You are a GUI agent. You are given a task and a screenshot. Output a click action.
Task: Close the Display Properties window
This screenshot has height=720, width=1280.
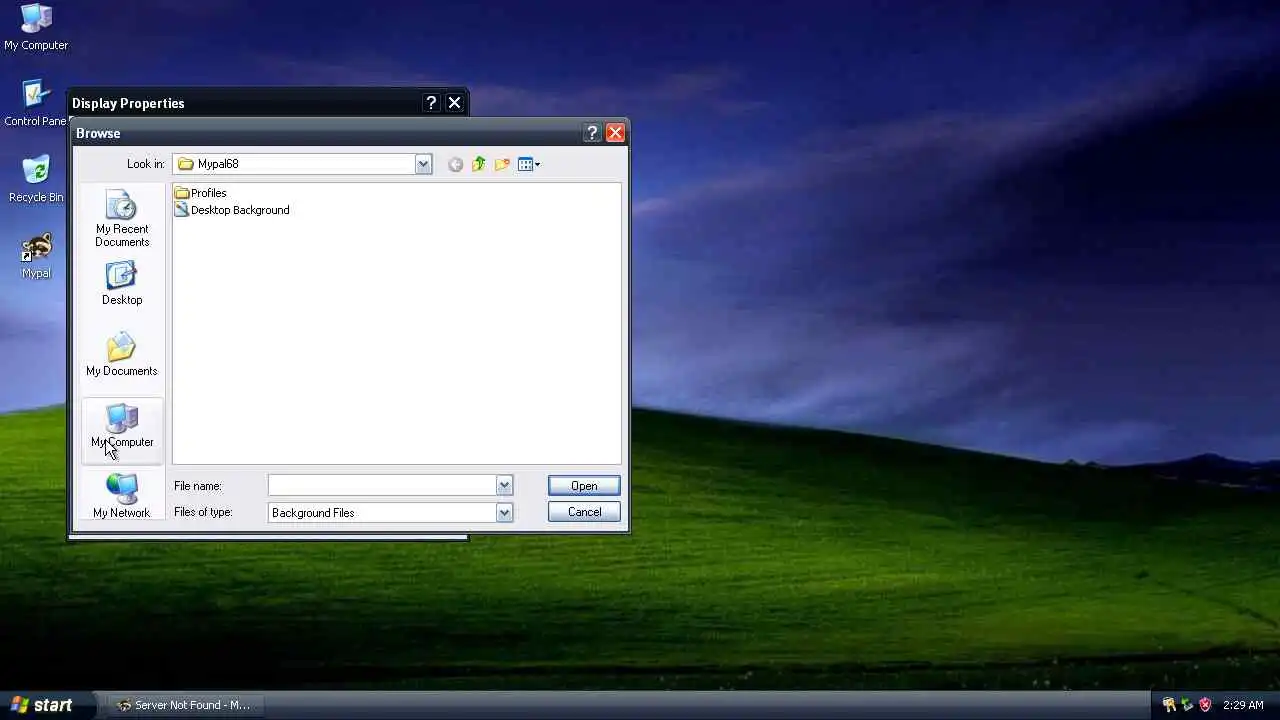tap(454, 102)
